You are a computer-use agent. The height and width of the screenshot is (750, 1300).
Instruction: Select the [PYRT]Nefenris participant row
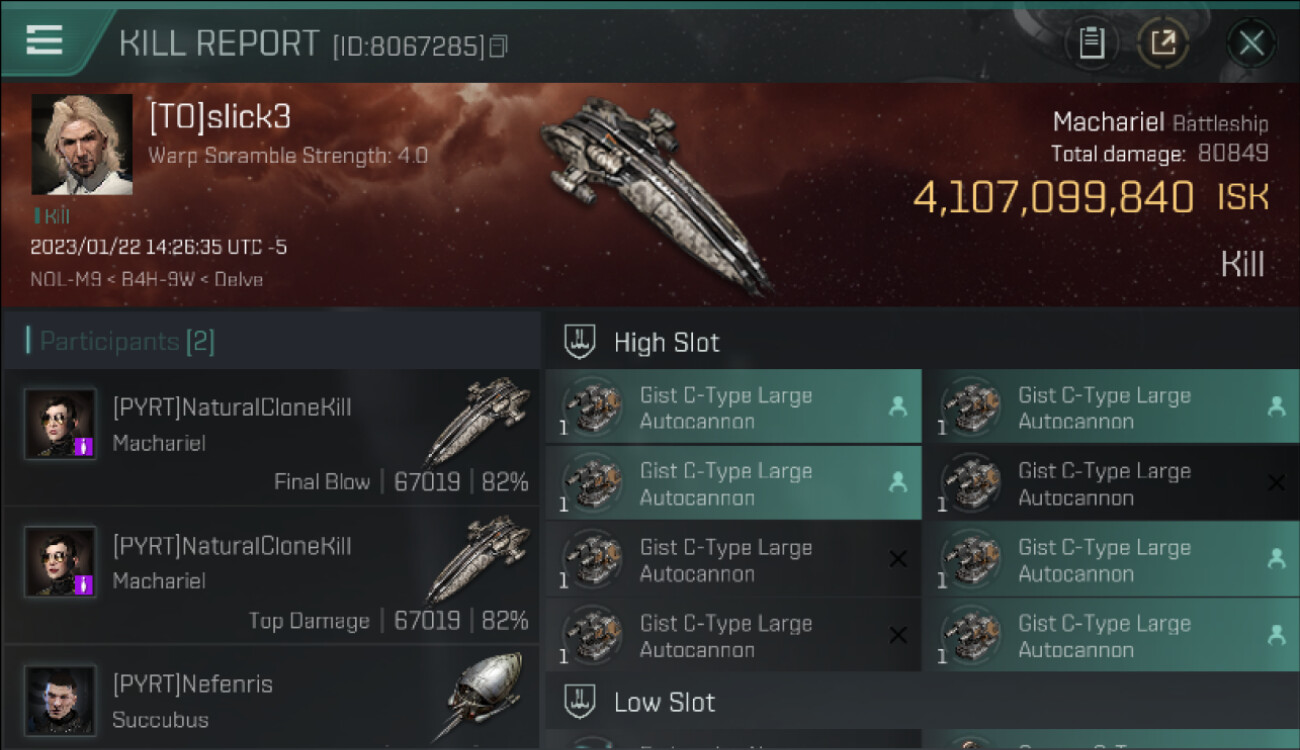coord(270,698)
